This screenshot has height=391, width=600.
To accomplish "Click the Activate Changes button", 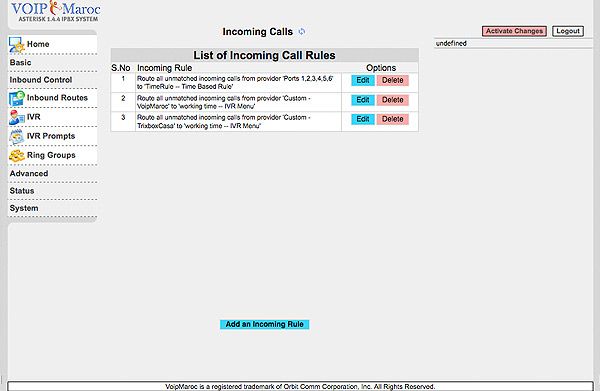I will (x=514, y=31).
